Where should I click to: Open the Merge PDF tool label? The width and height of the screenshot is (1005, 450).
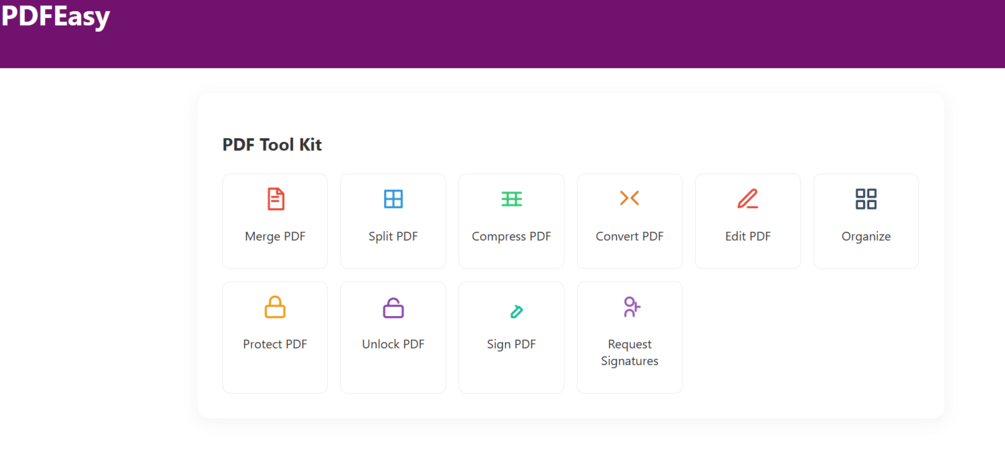pyautogui.click(x=275, y=237)
